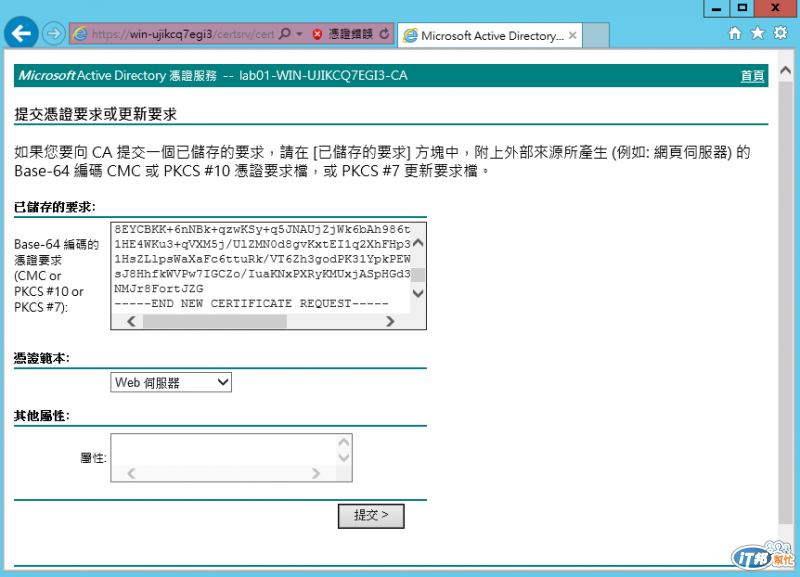Expand the address bar history dropdown arrow
The width and height of the screenshot is (800, 577).
299,34
